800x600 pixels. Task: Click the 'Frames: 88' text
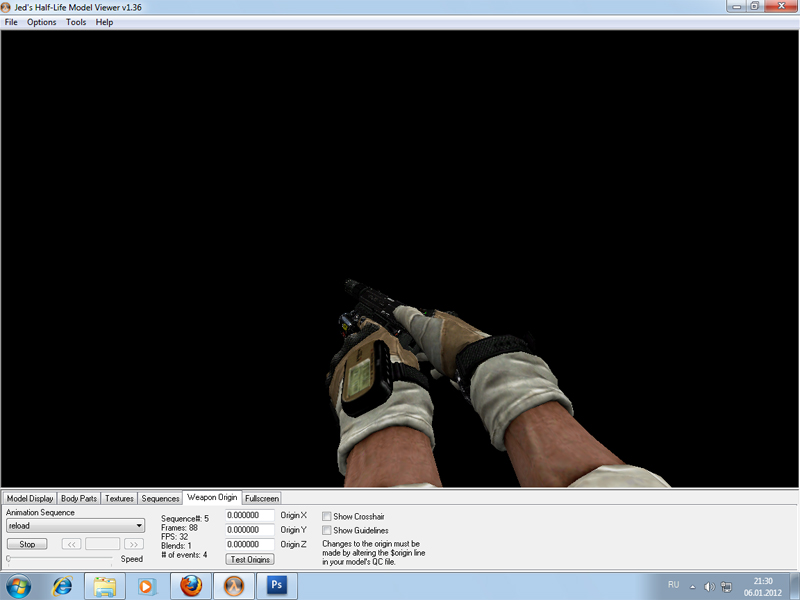(179, 528)
